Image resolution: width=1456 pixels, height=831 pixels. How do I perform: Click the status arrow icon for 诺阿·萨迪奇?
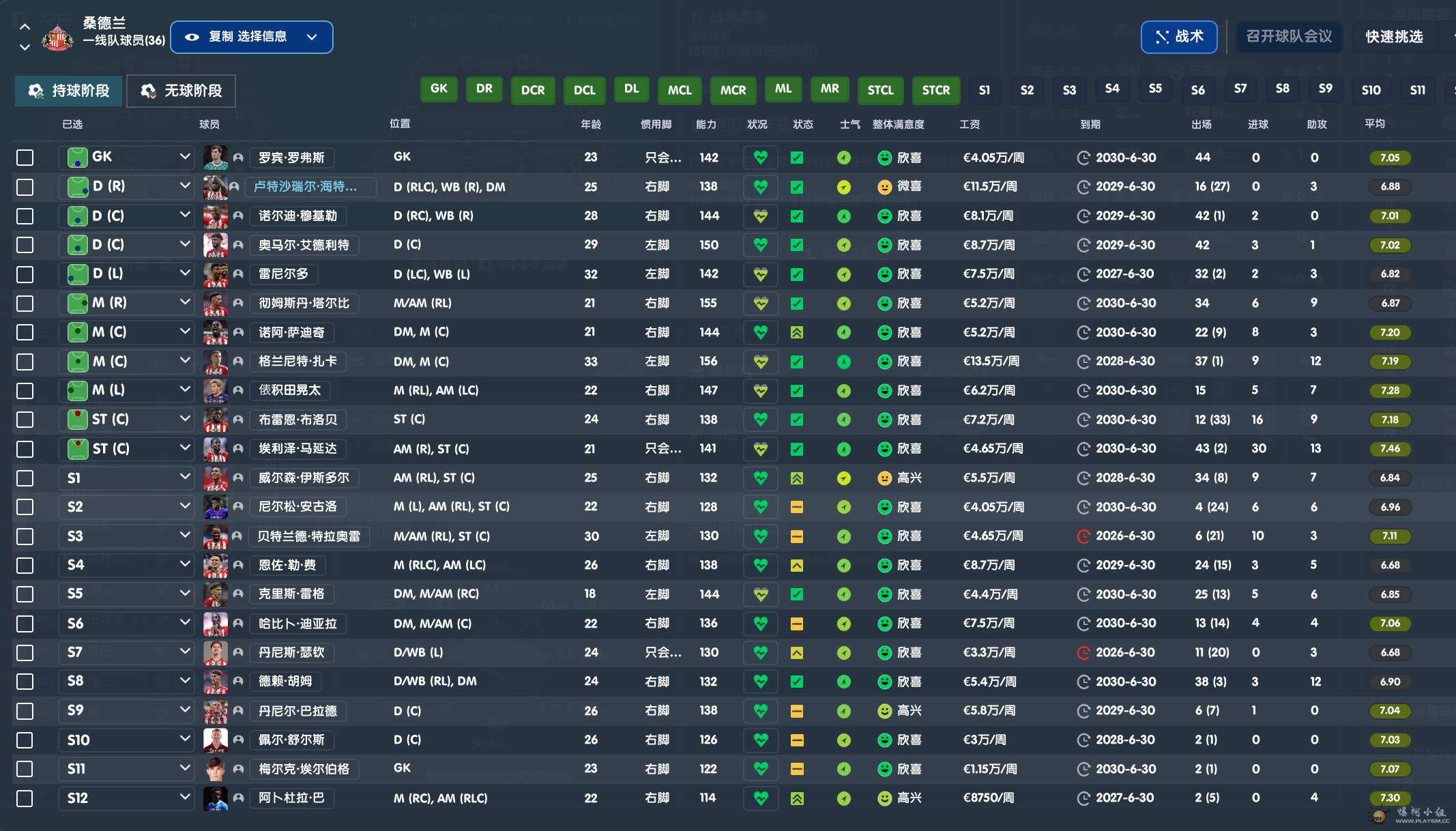tap(797, 332)
